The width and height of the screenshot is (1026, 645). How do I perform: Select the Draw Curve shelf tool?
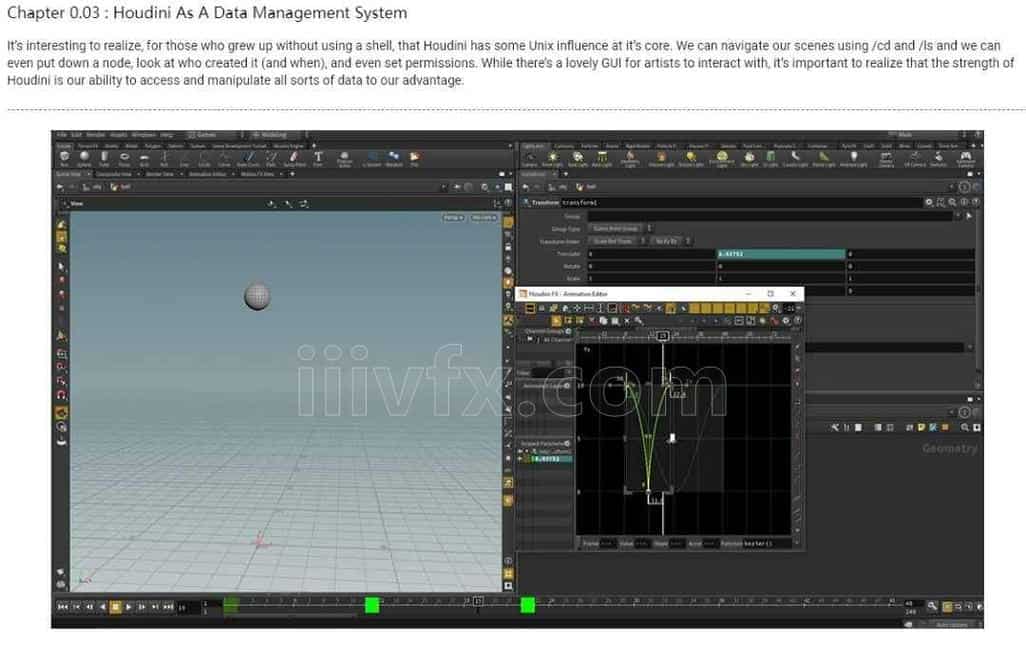pyautogui.click(x=249, y=158)
